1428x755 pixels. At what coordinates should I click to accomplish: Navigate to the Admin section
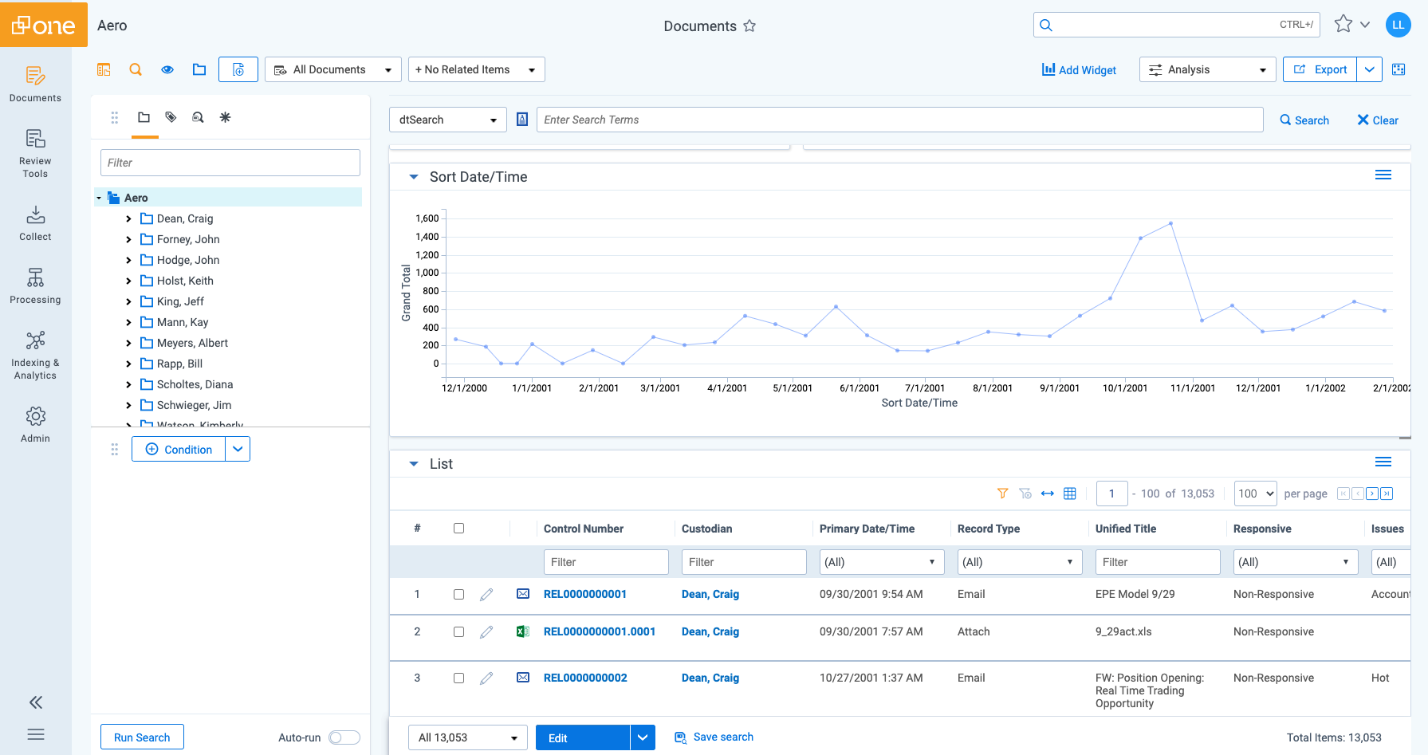35,422
